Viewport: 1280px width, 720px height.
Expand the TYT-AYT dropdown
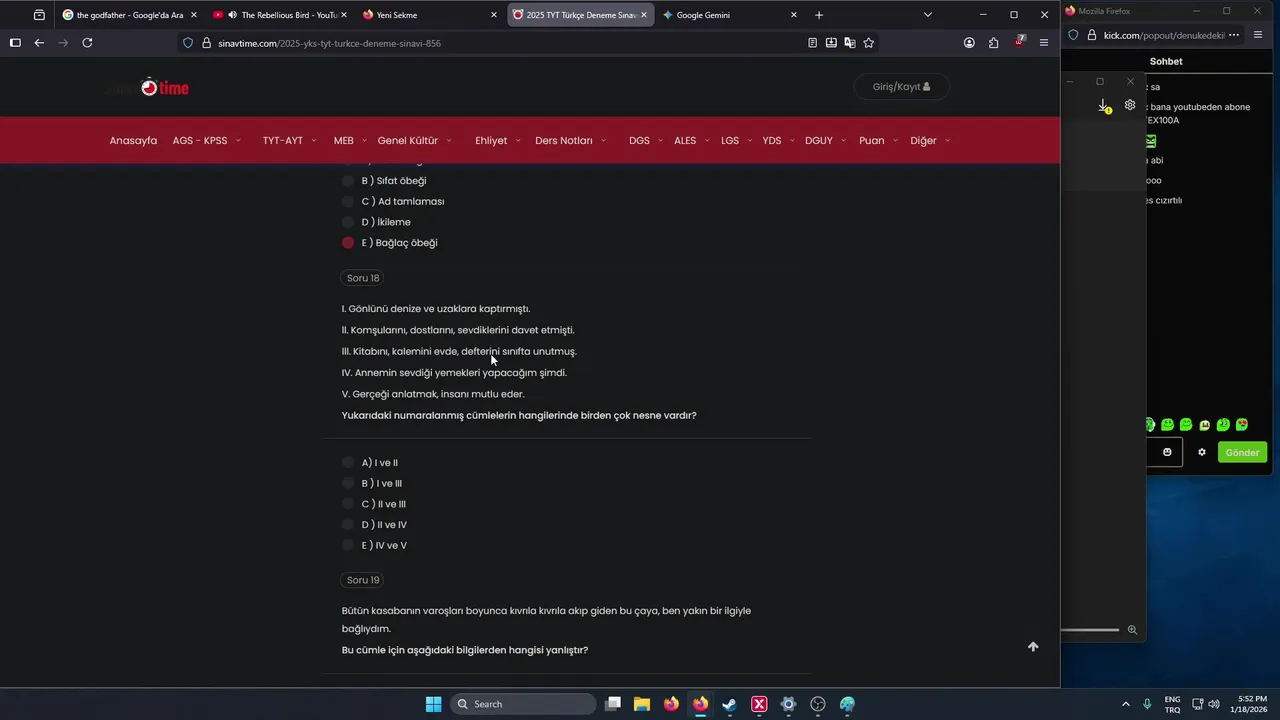click(289, 141)
